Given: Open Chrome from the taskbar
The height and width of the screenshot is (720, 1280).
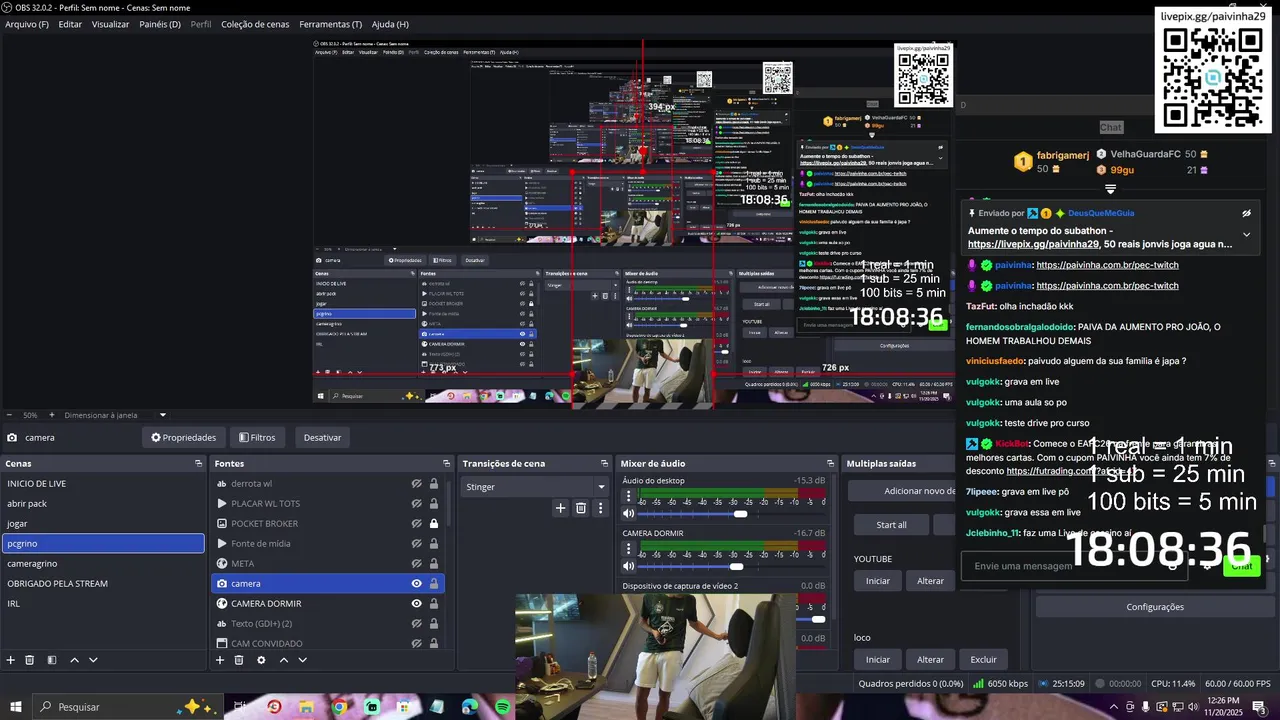Looking at the screenshot, I should (340, 707).
